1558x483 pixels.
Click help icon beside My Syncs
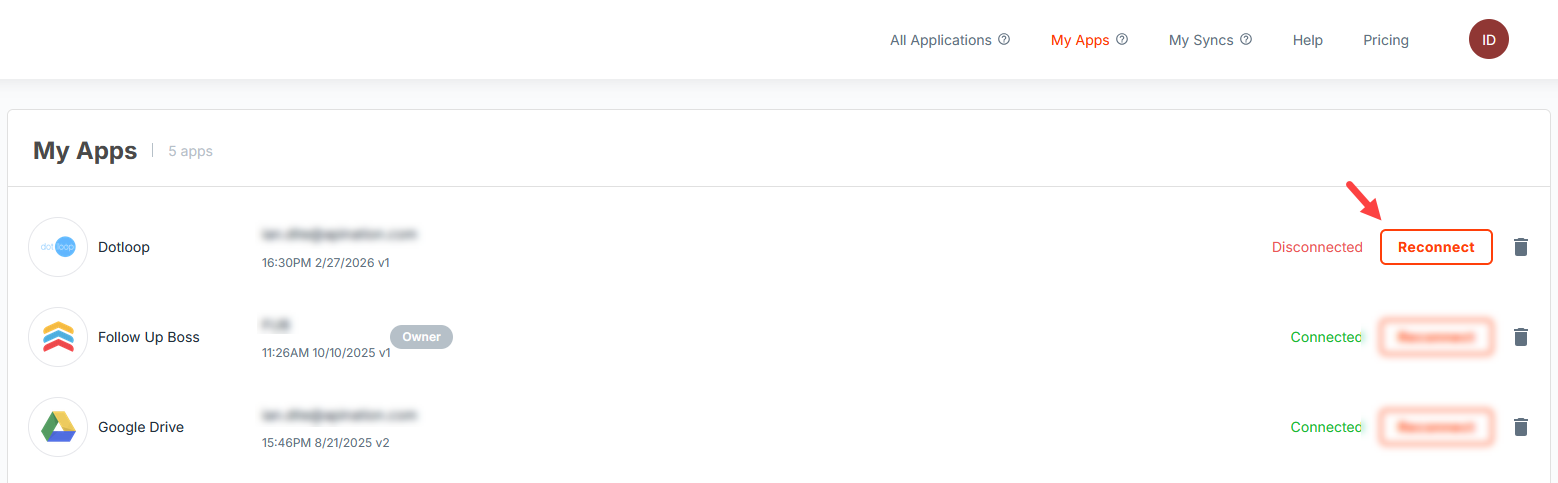click(x=1246, y=40)
